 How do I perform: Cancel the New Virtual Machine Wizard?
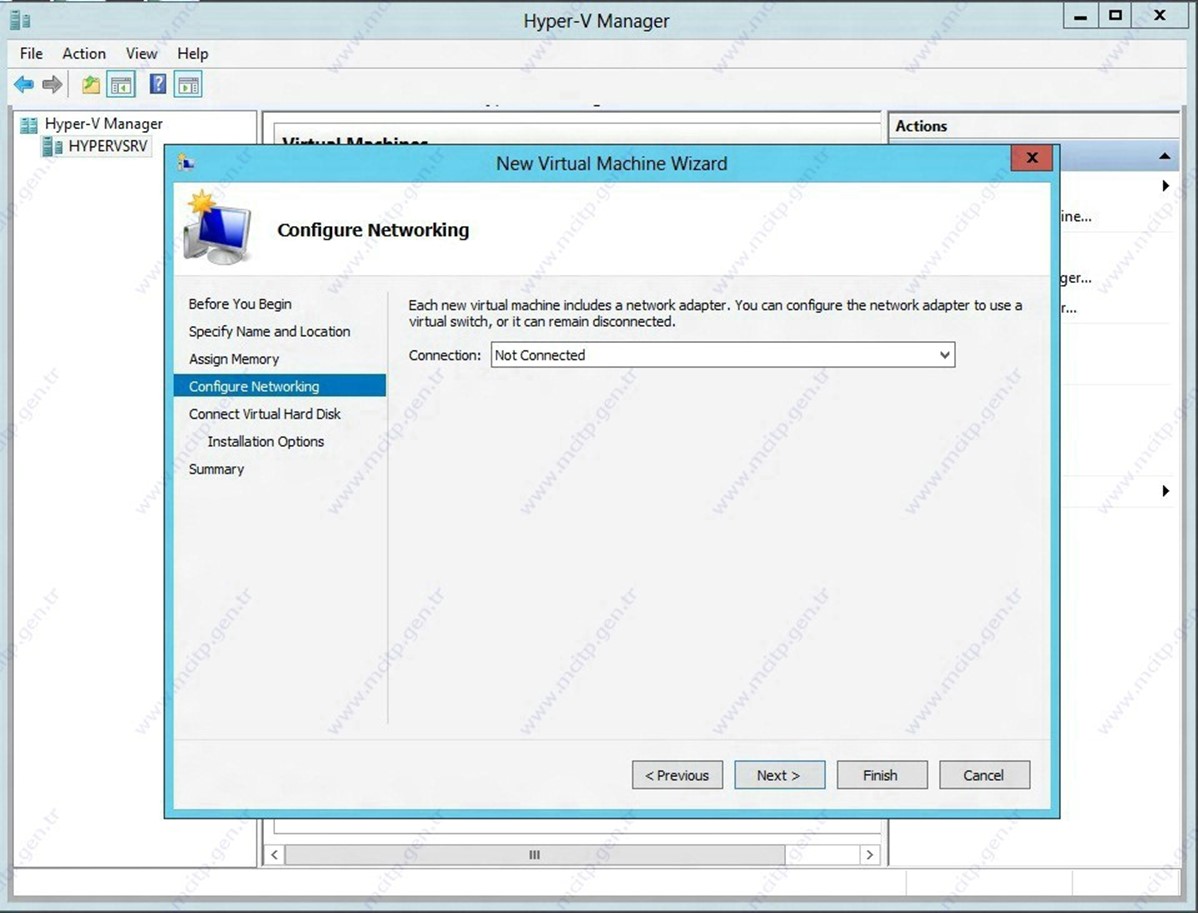(x=984, y=775)
